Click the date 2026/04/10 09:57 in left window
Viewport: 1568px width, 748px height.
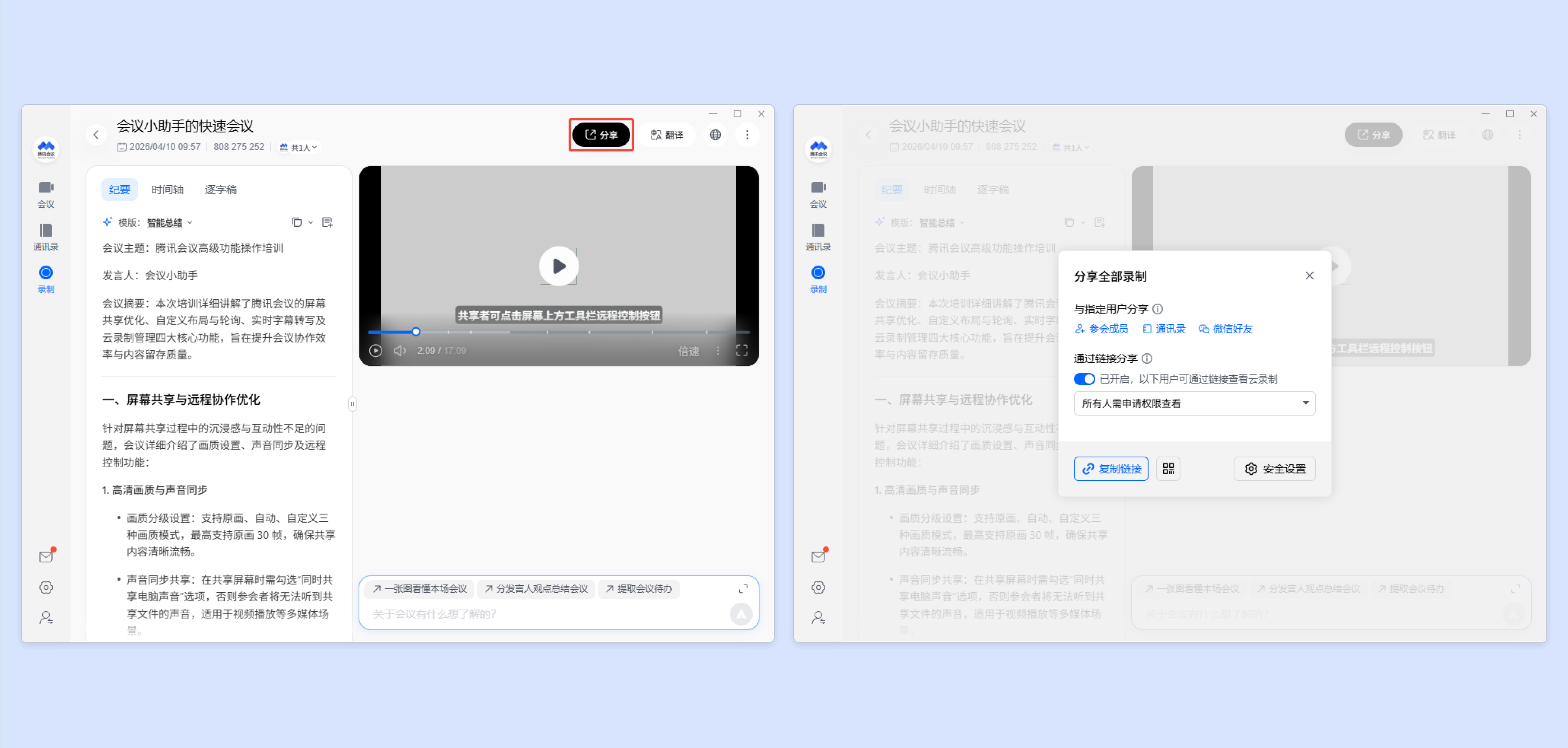coord(164,147)
